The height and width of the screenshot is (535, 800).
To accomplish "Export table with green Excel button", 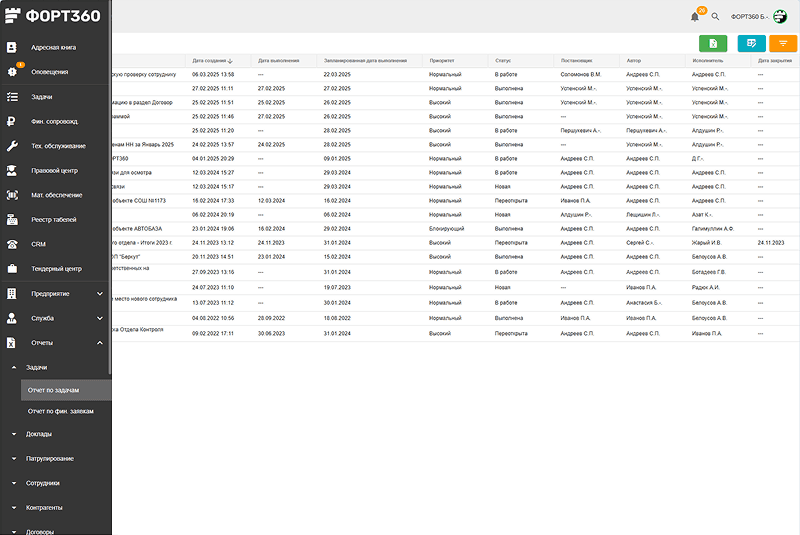I will pyautogui.click(x=713, y=43).
